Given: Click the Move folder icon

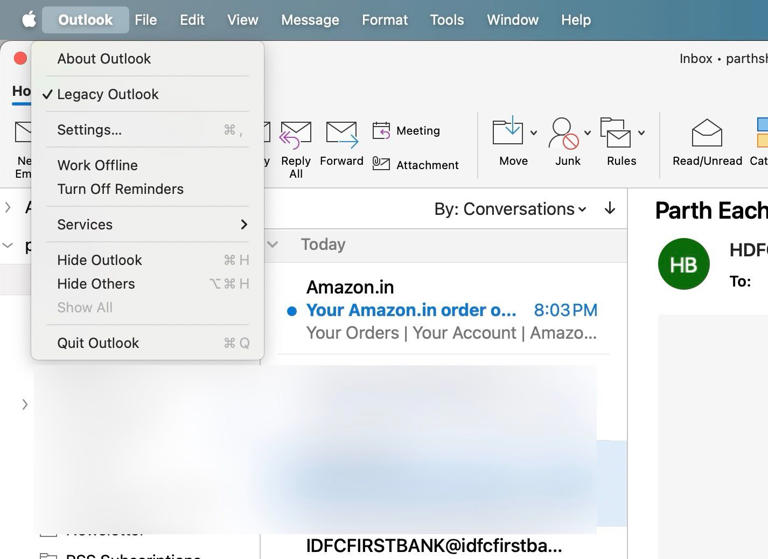Looking at the screenshot, I should [507, 130].
